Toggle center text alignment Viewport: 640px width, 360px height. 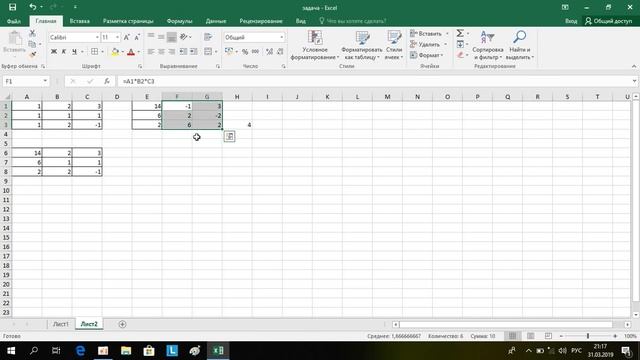point(161,52)
